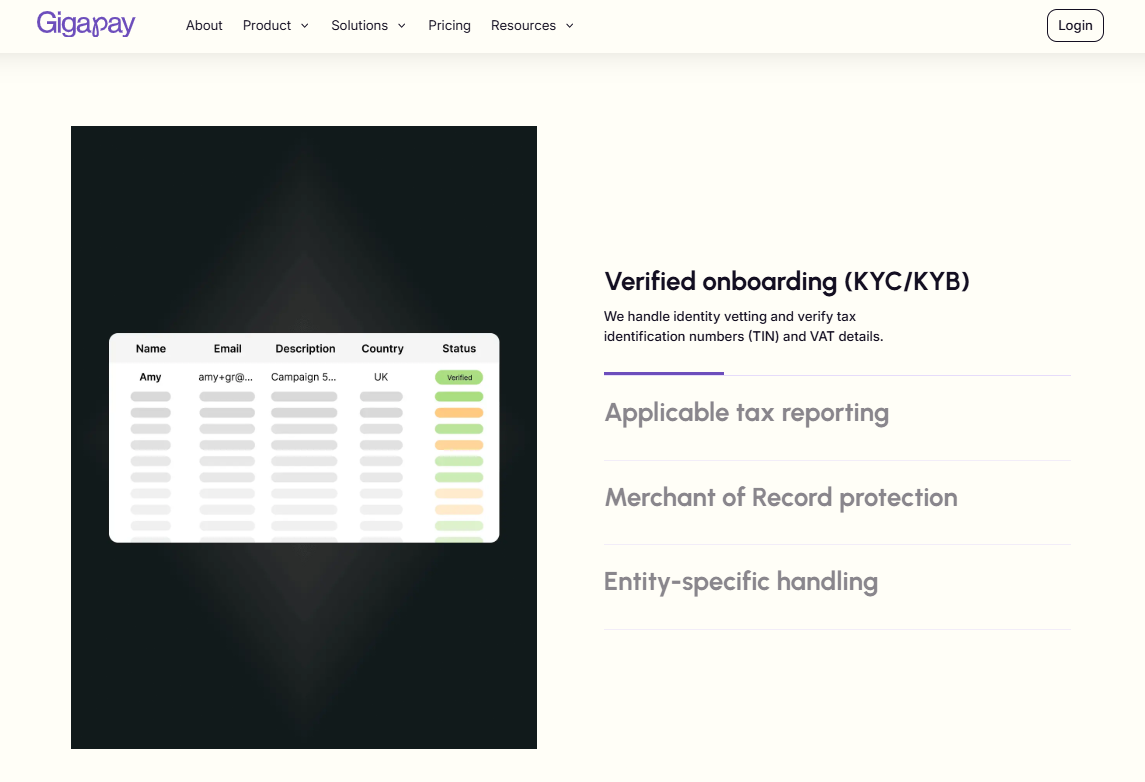The image size is (1145, 782).
Task: Click the Gigapay logo
Action: (86, 24)
